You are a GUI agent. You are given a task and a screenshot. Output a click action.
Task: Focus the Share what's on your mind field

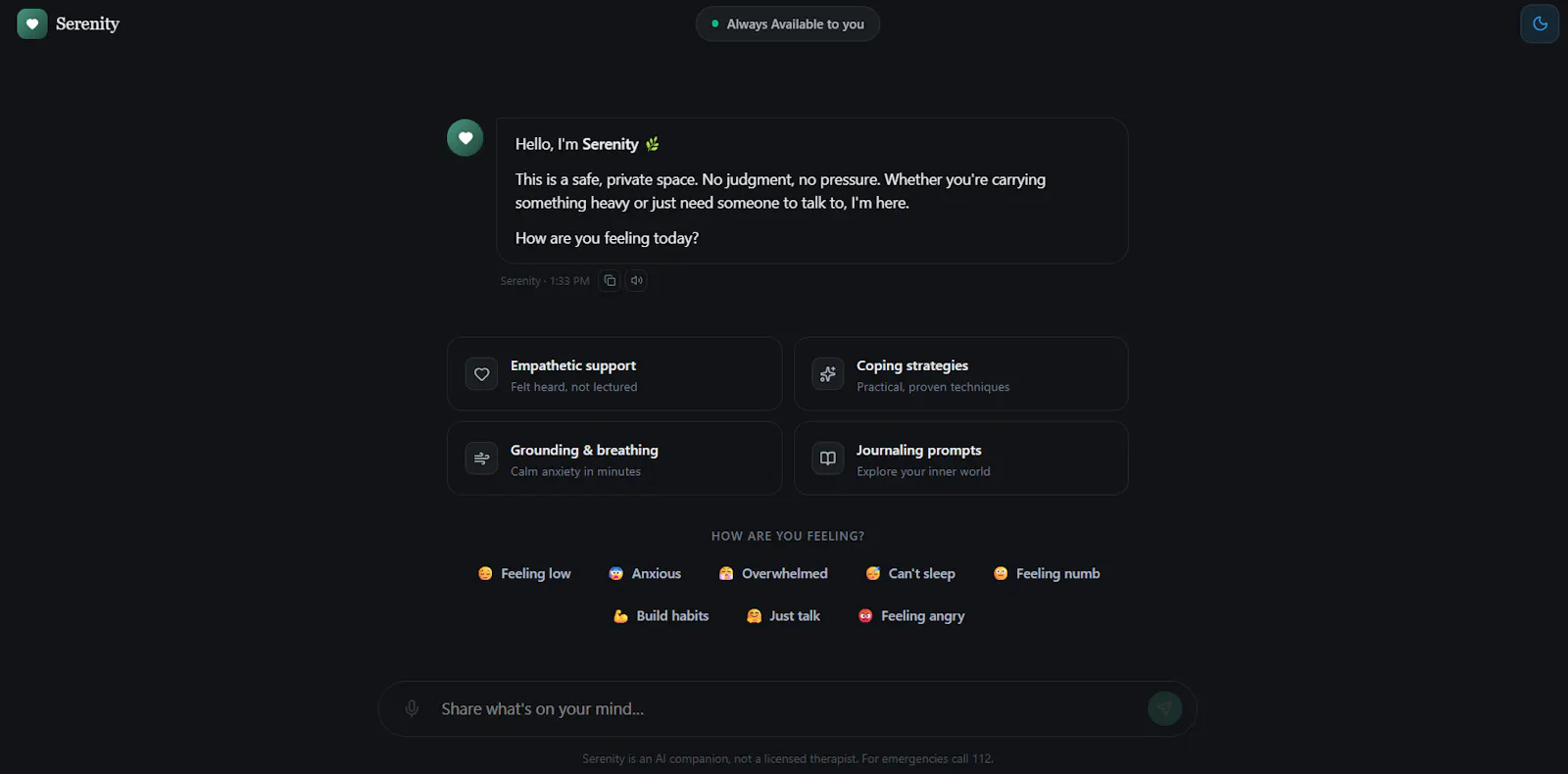[787, 708]
